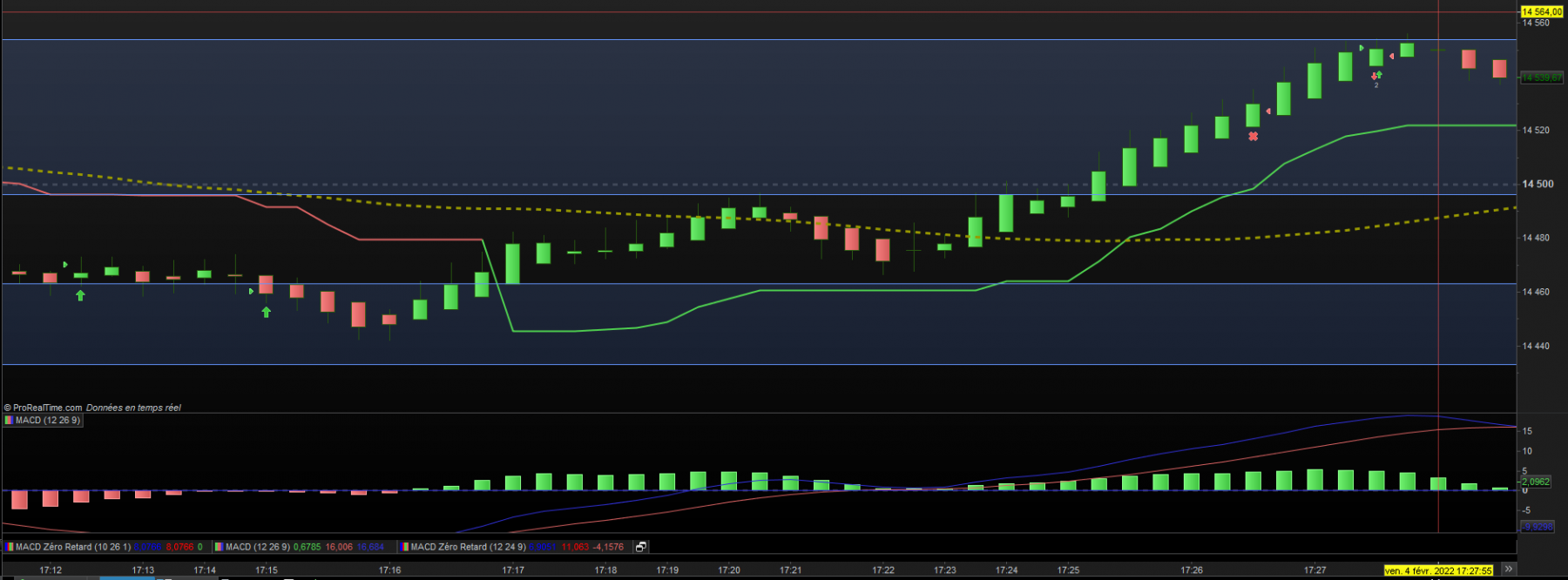Click the red X trade marker

click(x=1254, y=137)
